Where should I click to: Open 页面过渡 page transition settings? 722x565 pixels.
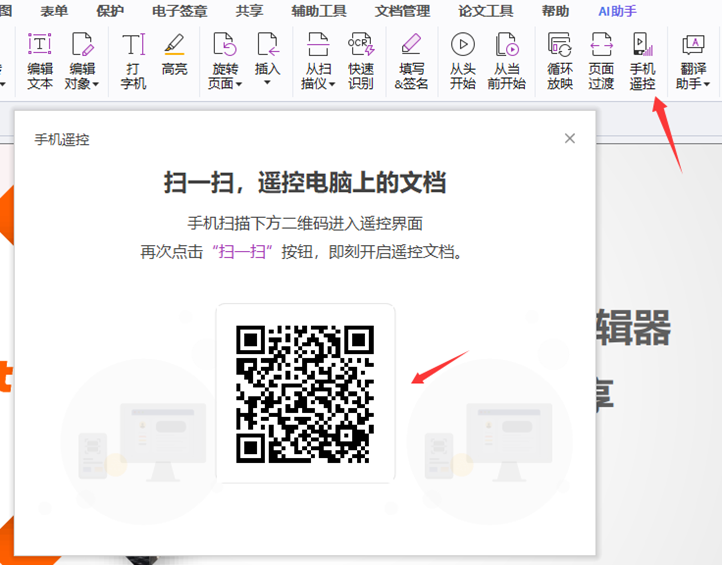coord(601,60)
